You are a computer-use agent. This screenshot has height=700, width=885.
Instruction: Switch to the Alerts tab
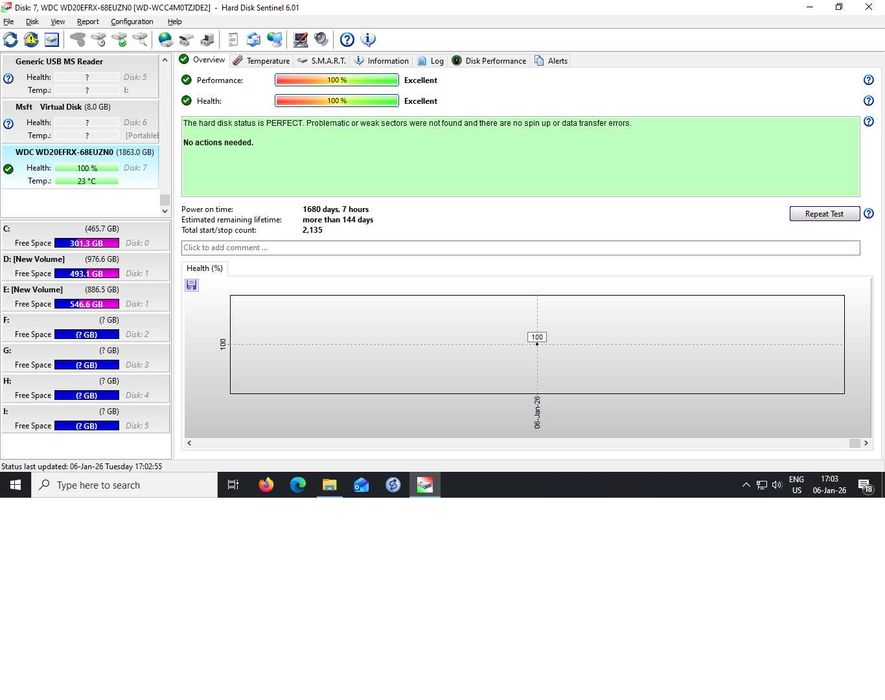550,60
